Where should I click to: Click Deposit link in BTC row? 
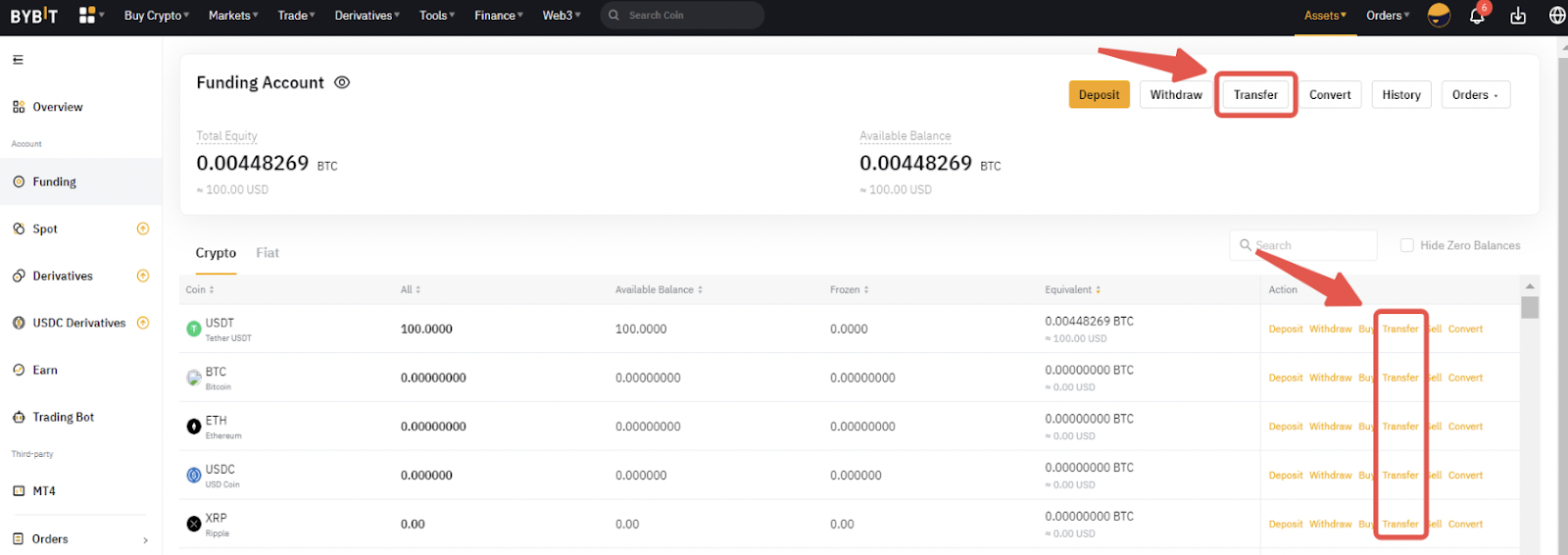1286,378
